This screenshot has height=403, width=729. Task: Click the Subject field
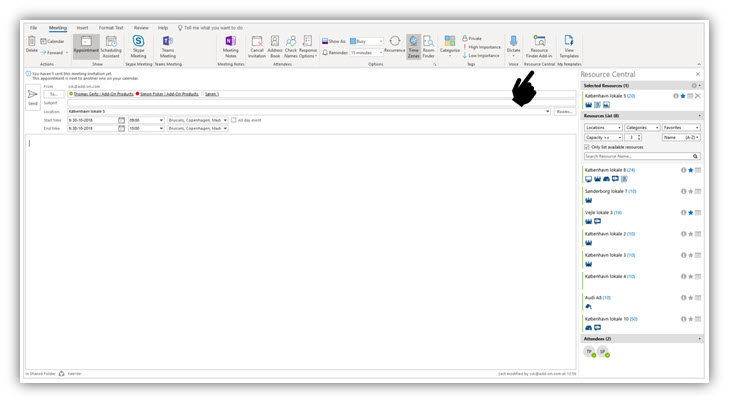coord(321,103)
